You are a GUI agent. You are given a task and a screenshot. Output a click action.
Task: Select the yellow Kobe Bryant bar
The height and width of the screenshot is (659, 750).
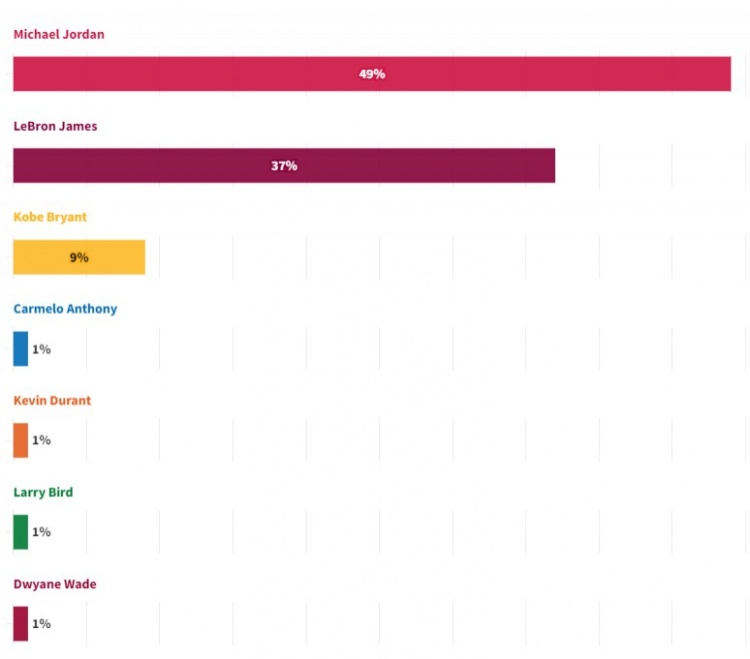pos(40,257)
